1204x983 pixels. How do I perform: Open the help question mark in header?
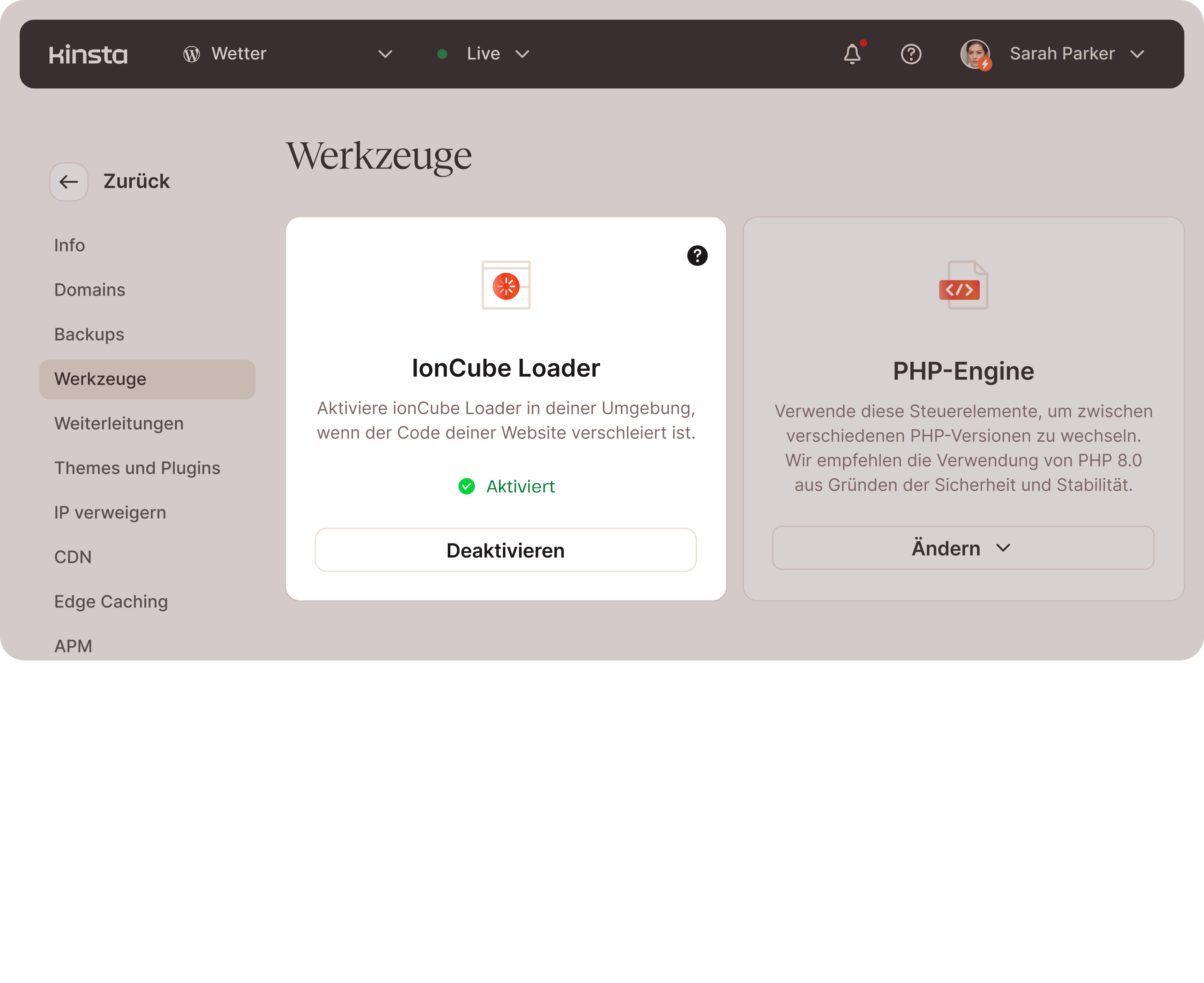point(911,55)
